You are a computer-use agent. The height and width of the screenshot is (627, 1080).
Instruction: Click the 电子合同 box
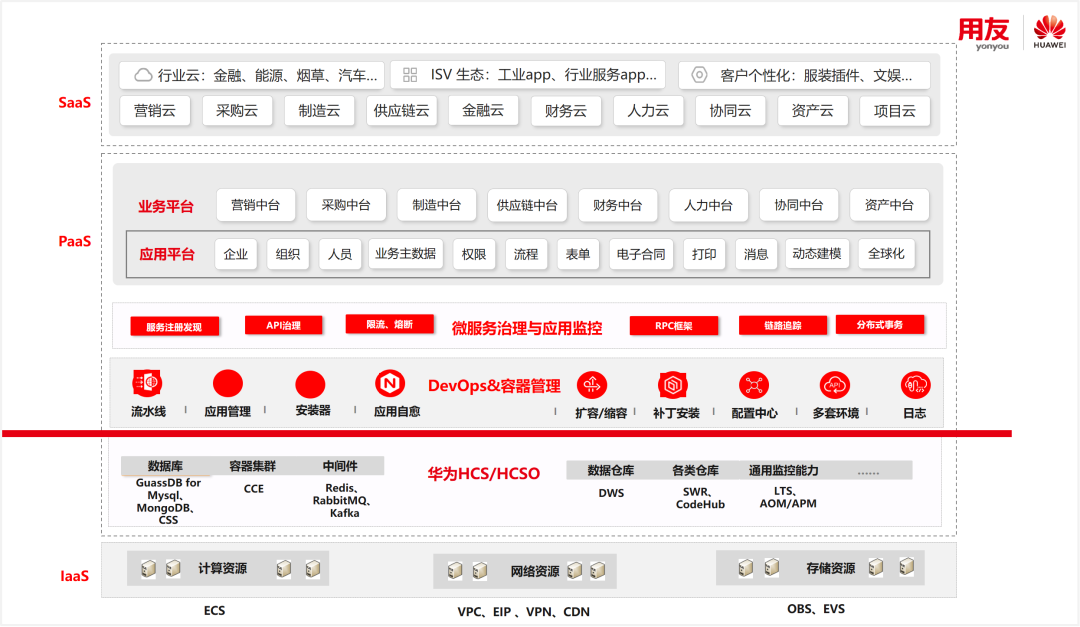click(x=641, y=254)
